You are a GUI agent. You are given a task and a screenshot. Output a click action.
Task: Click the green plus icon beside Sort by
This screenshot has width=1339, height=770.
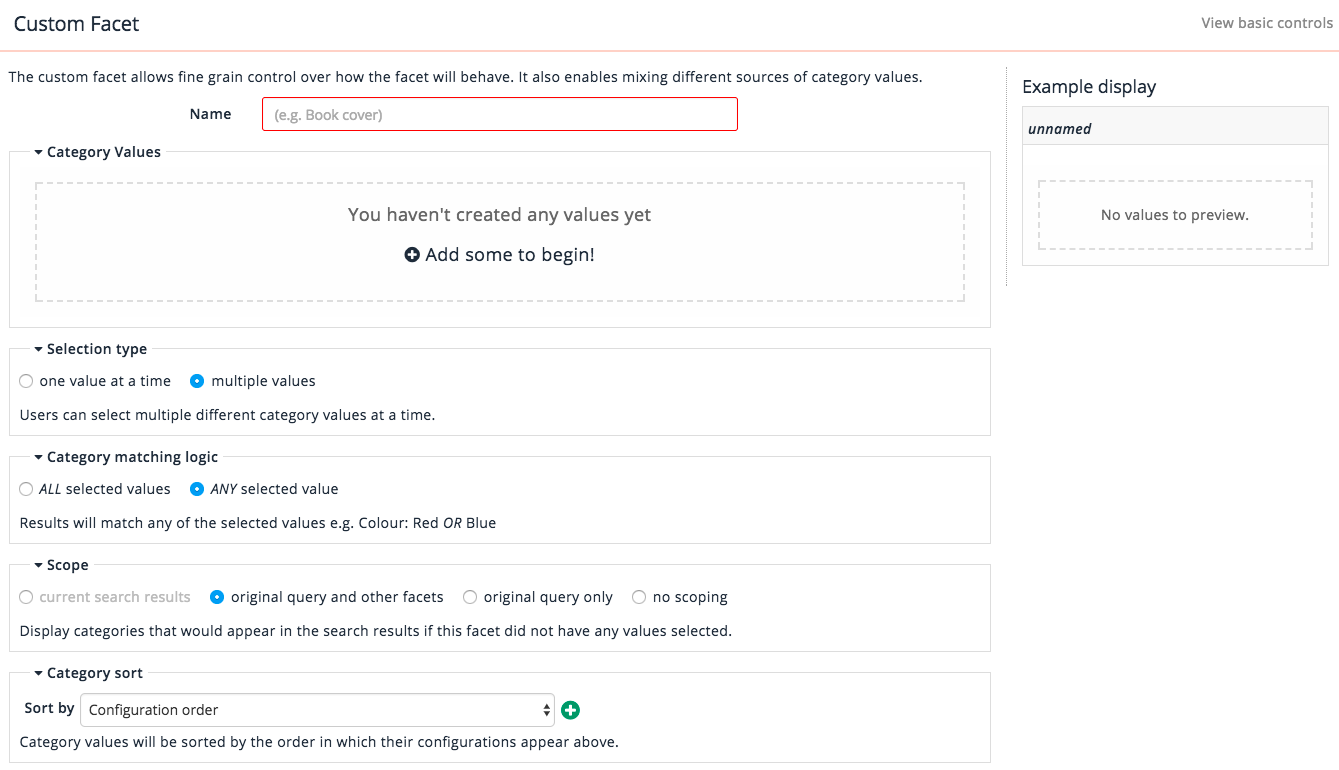tap(571, 710)
